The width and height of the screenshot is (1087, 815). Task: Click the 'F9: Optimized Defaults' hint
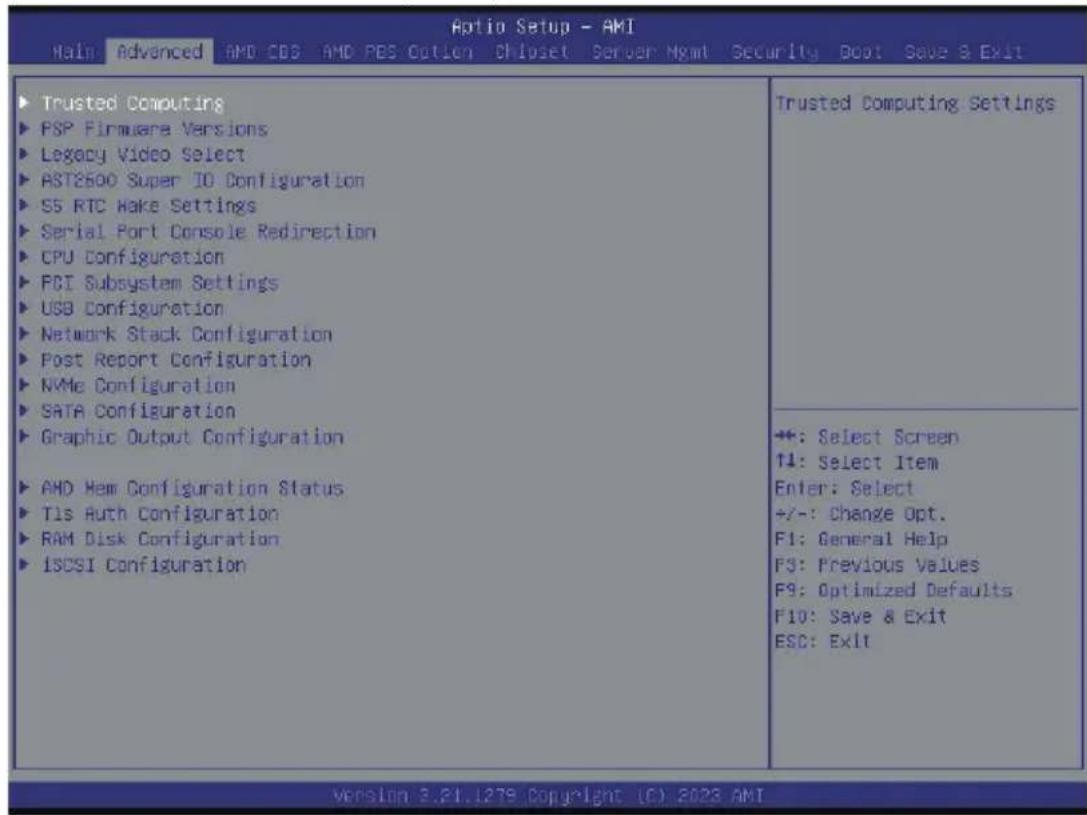[894, 590]
